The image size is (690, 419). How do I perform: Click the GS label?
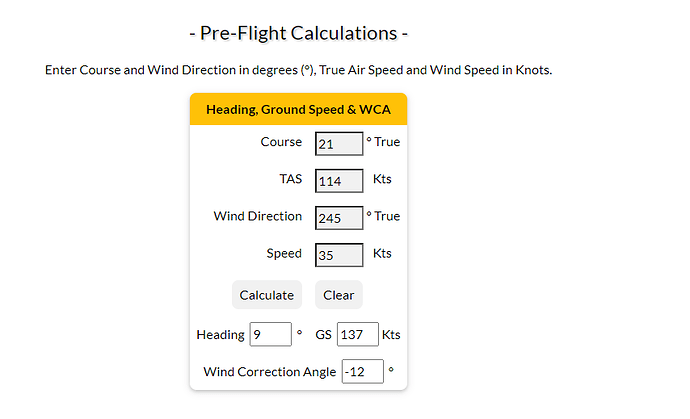[x=323, y=334]
